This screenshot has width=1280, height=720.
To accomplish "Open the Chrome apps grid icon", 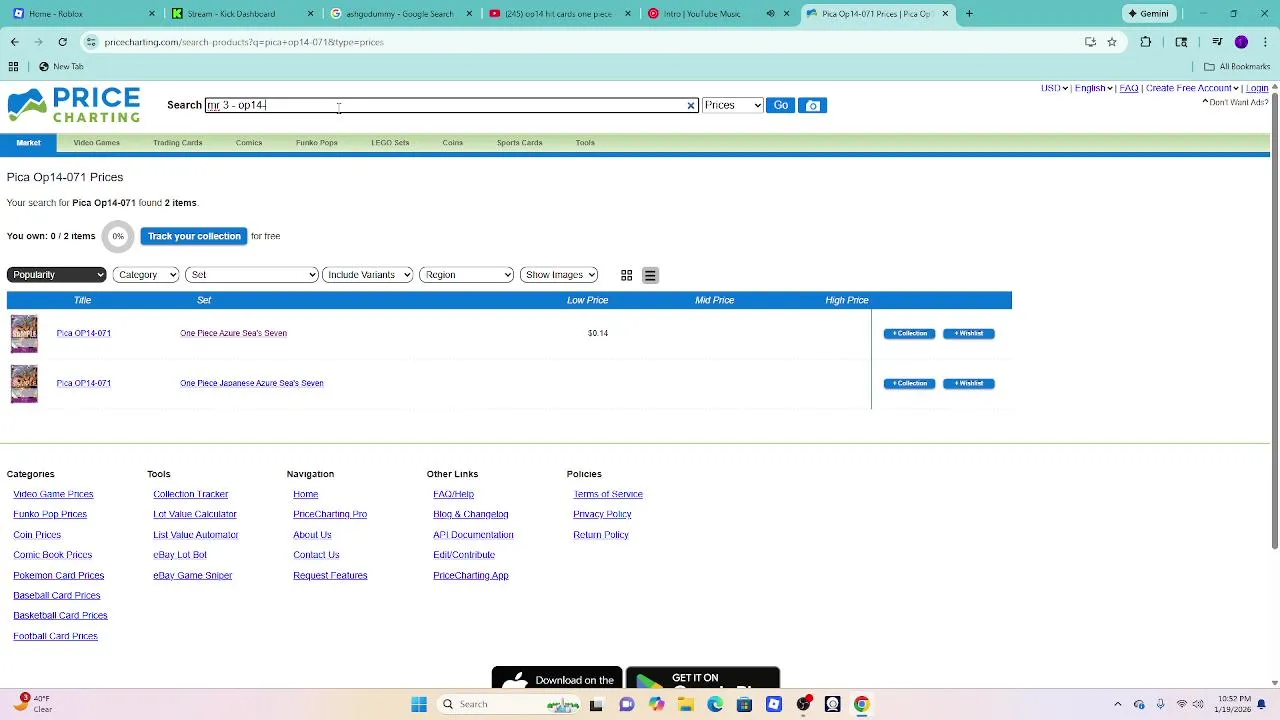I will (13, 66).
